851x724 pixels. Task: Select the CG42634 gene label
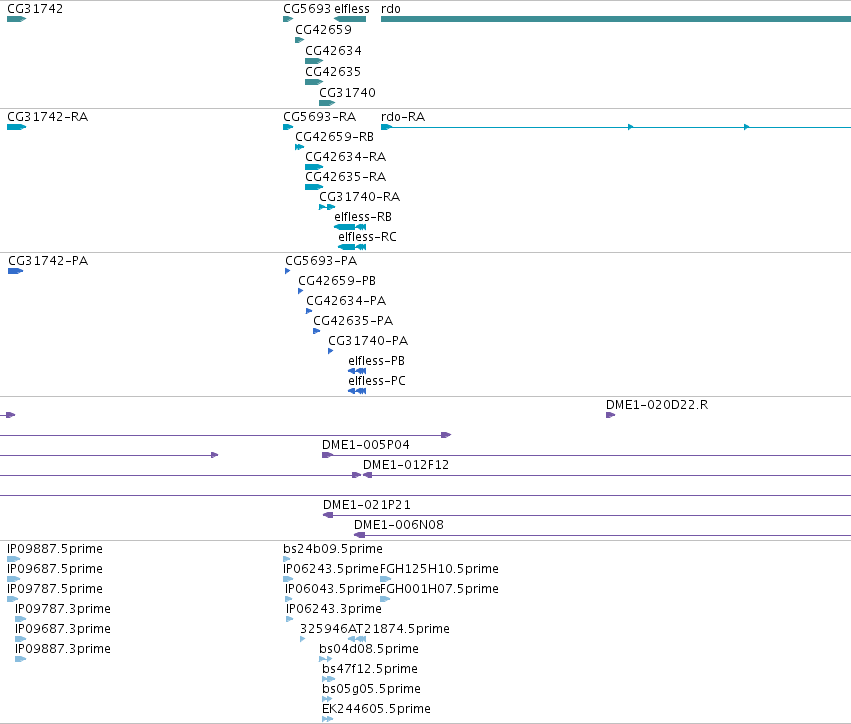click(333, 51)
